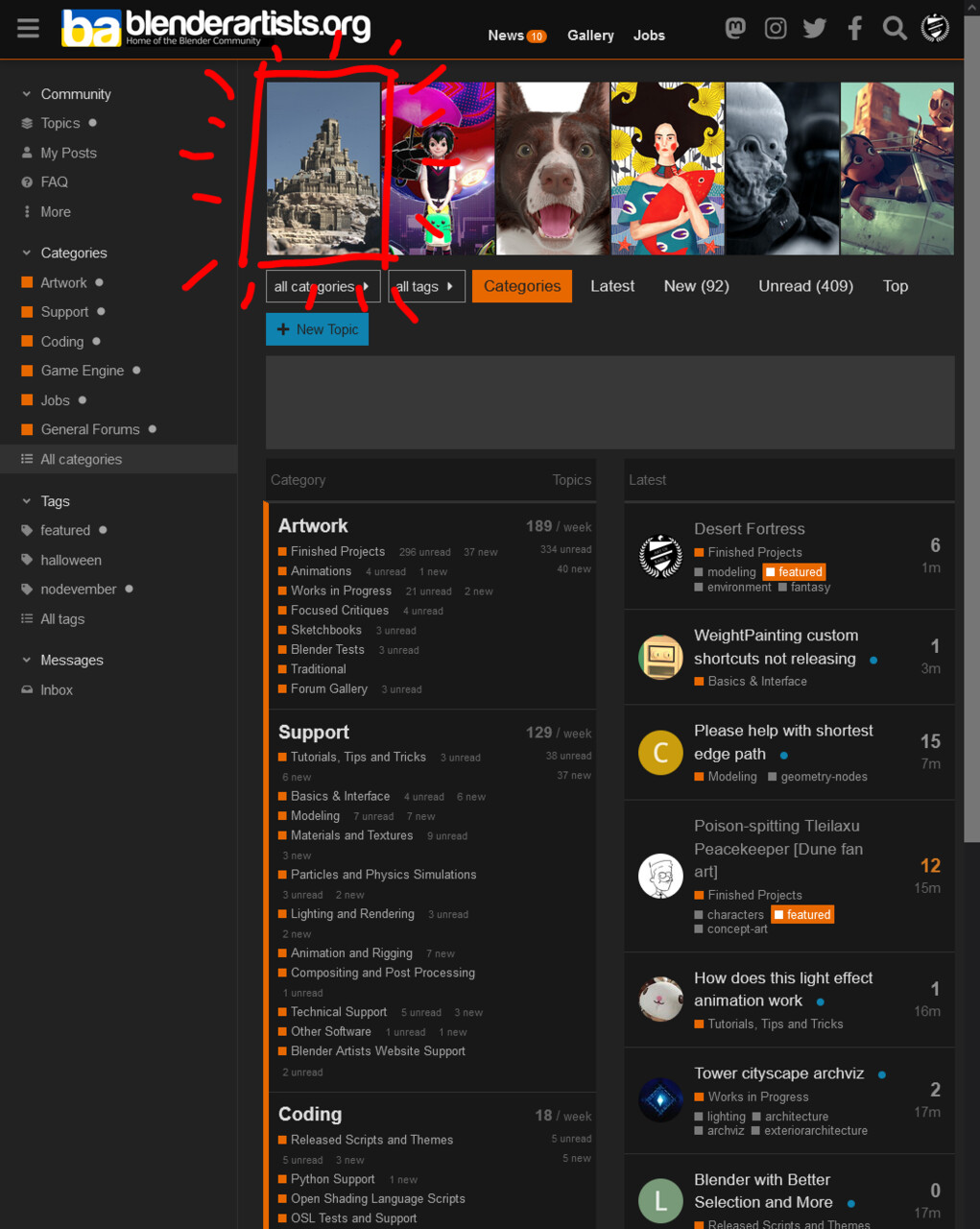Open the cartoon character featured thumbnail

[897, 168]
